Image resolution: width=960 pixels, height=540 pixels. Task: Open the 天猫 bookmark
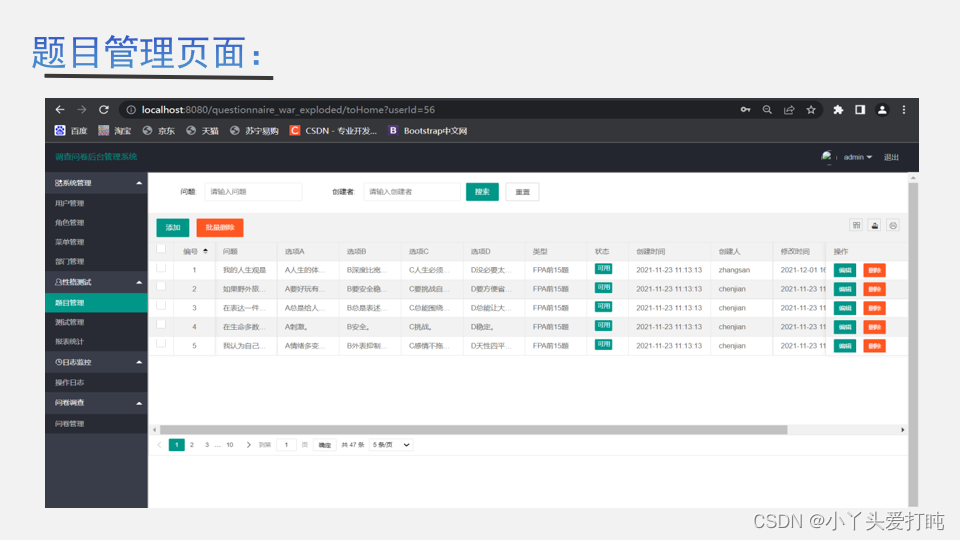pos(203,130)
